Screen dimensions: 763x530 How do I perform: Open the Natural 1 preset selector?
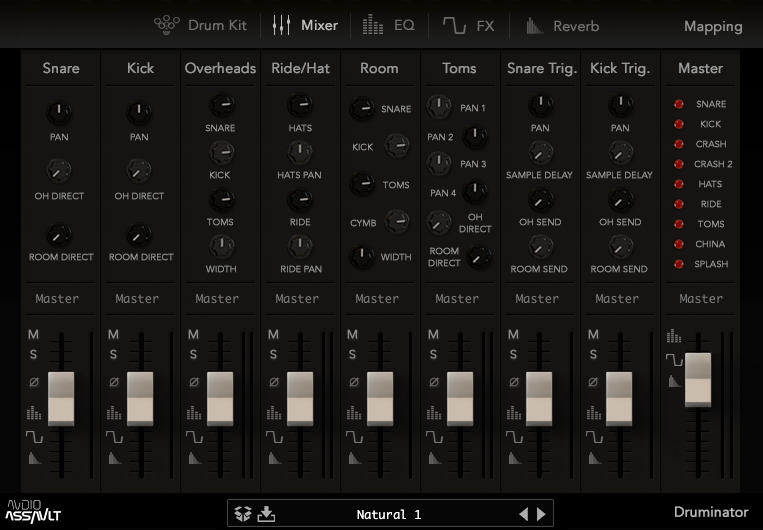pos(389,514)
